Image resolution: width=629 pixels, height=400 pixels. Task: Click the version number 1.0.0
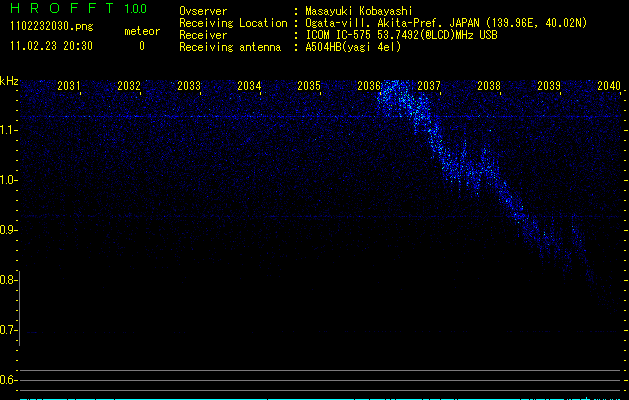pyautogui.click(x=136, y=9)
